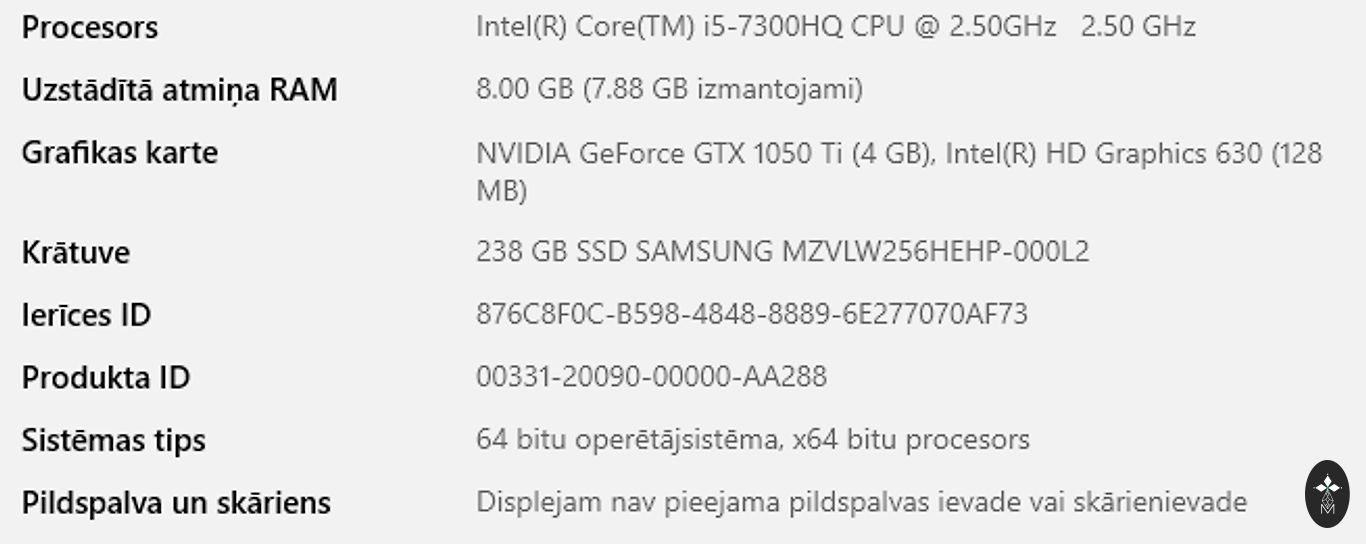The width and height of the screenshot is (1366, 544).
Task: Click the product ID 00331-20090-00000-AA288
Action: (651, 378)
